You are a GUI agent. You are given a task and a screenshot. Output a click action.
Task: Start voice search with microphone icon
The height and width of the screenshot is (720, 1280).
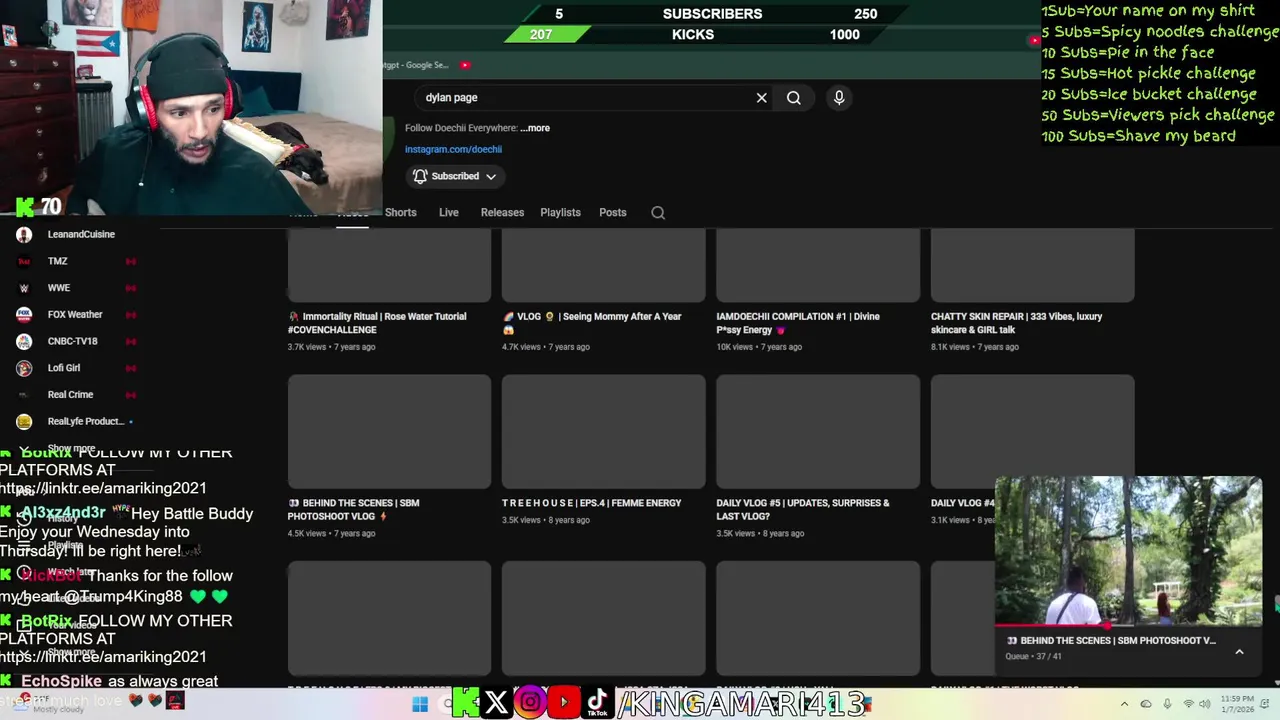pyautogui.click(x=839, y=97)
